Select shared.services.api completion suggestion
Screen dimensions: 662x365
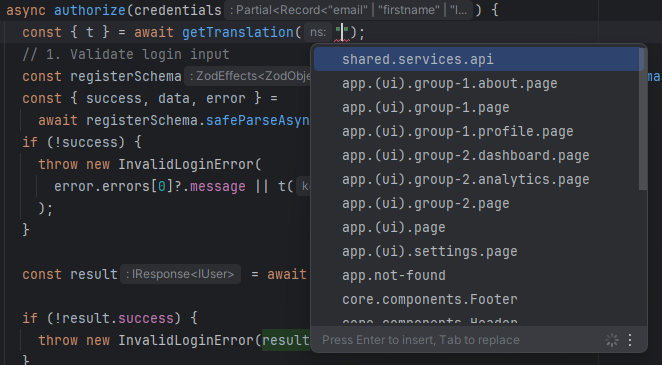tap(479, 59)
